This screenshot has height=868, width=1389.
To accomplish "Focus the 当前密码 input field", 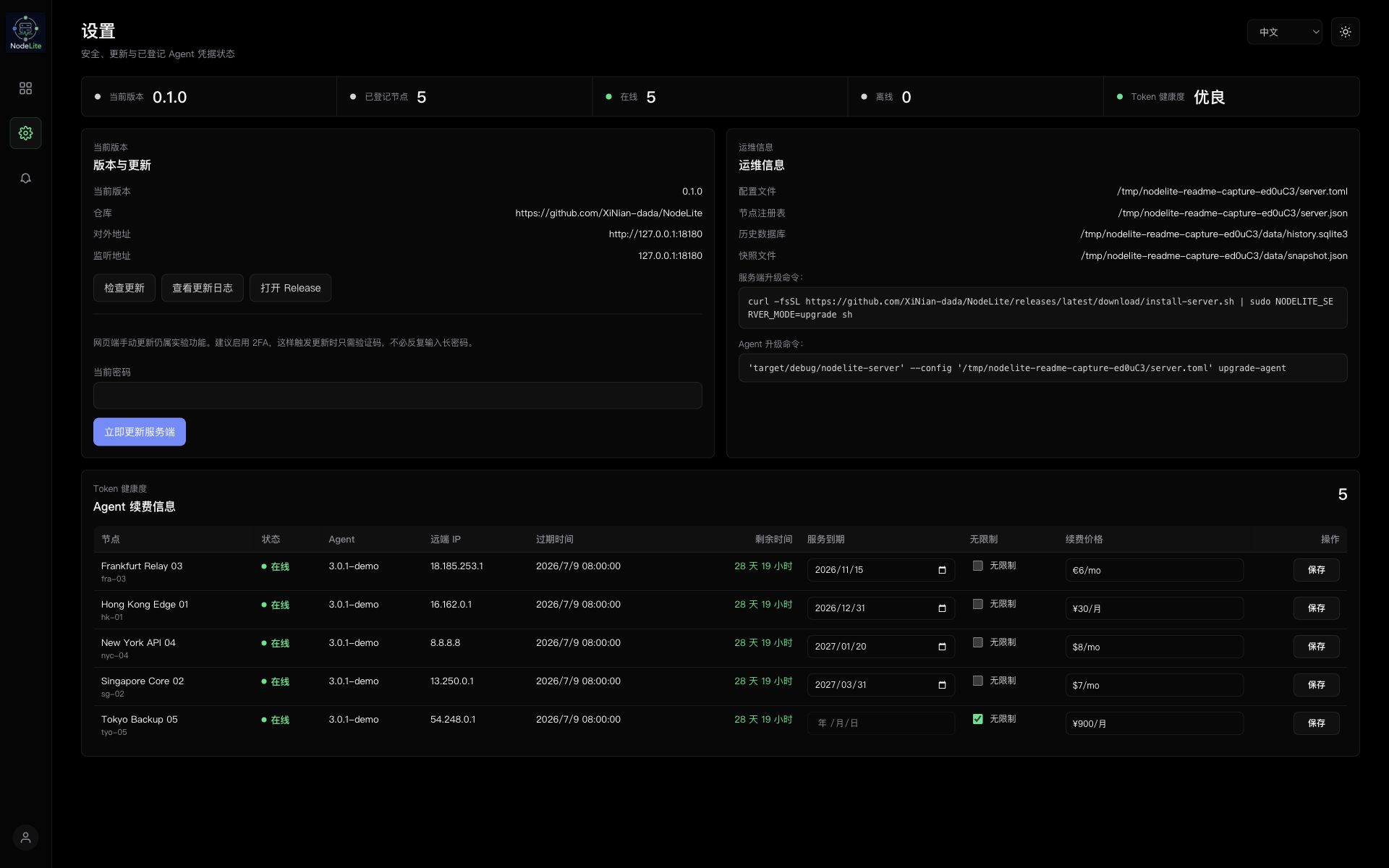I will pos(397,396).
